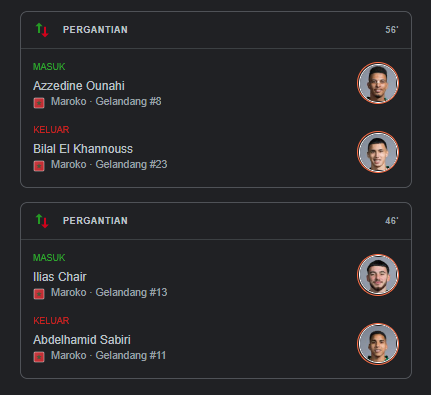The width and height of the screenshot is (431, 395).
Task: Click the red KELUAR label above Bilal El Khannouss
Action: coord(51,130)
